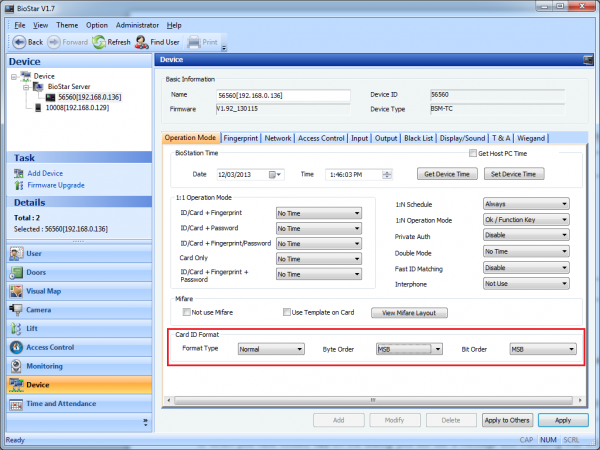600x450 pixels.
Task: Enable Get Host PC Time checkbox
Action: click(x=472, y=154)
